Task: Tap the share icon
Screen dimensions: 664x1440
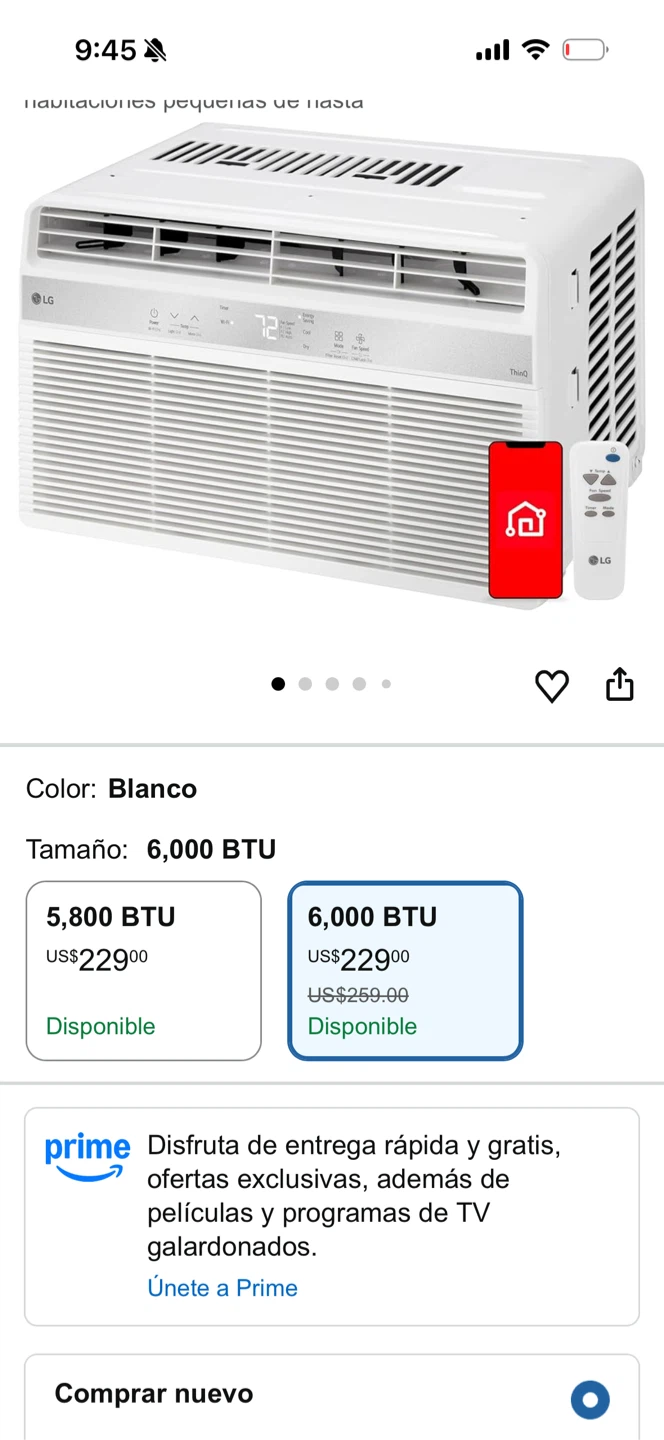Action: coord(620,685)
